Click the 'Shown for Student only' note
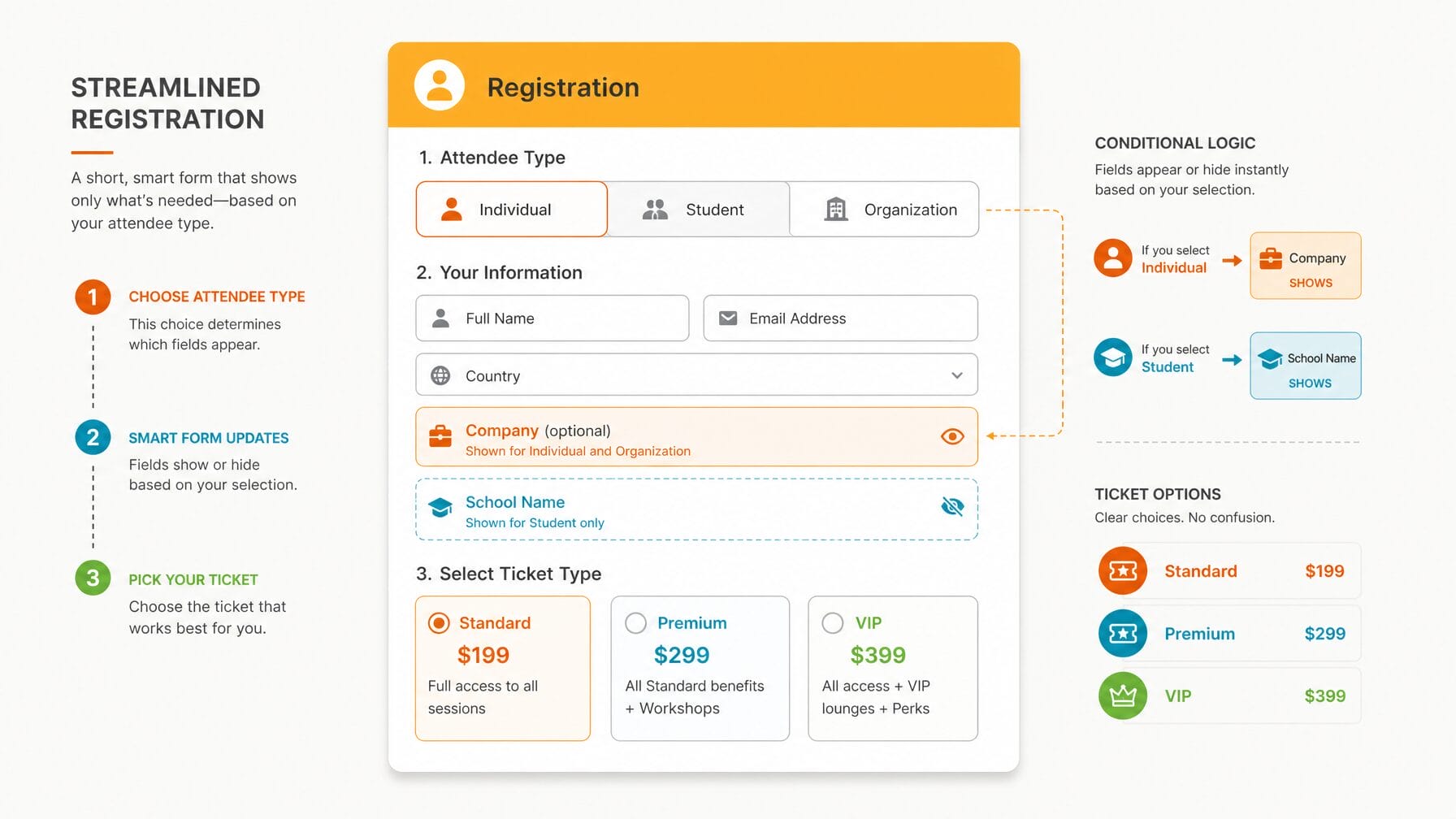 pos(535,522)
